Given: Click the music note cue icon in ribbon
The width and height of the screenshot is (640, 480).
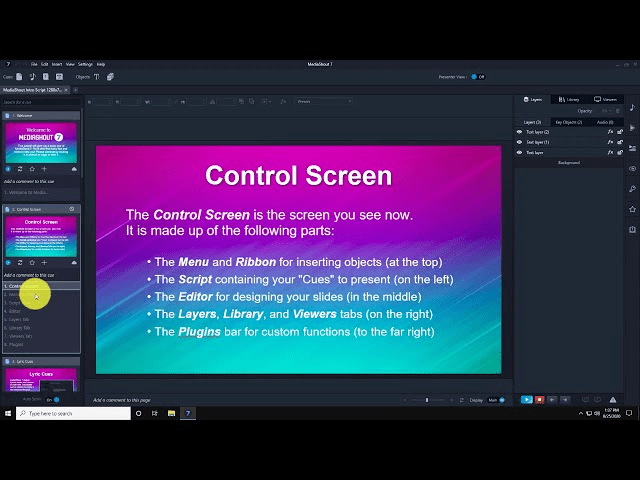Looking at the screenshot, I should pos(33,76).
